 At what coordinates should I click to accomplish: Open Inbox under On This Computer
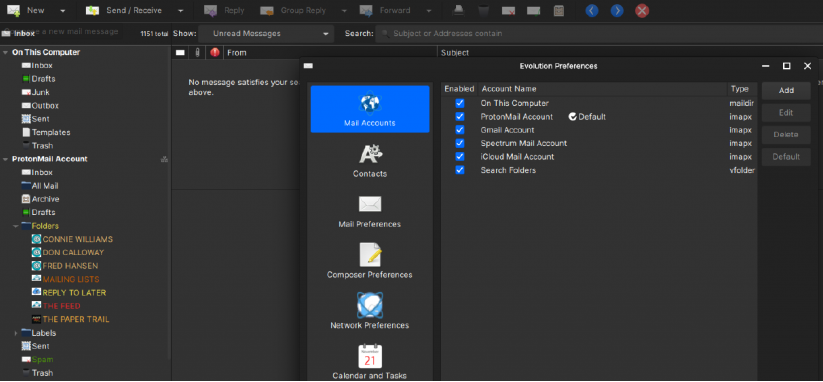[x=37, y=66]
